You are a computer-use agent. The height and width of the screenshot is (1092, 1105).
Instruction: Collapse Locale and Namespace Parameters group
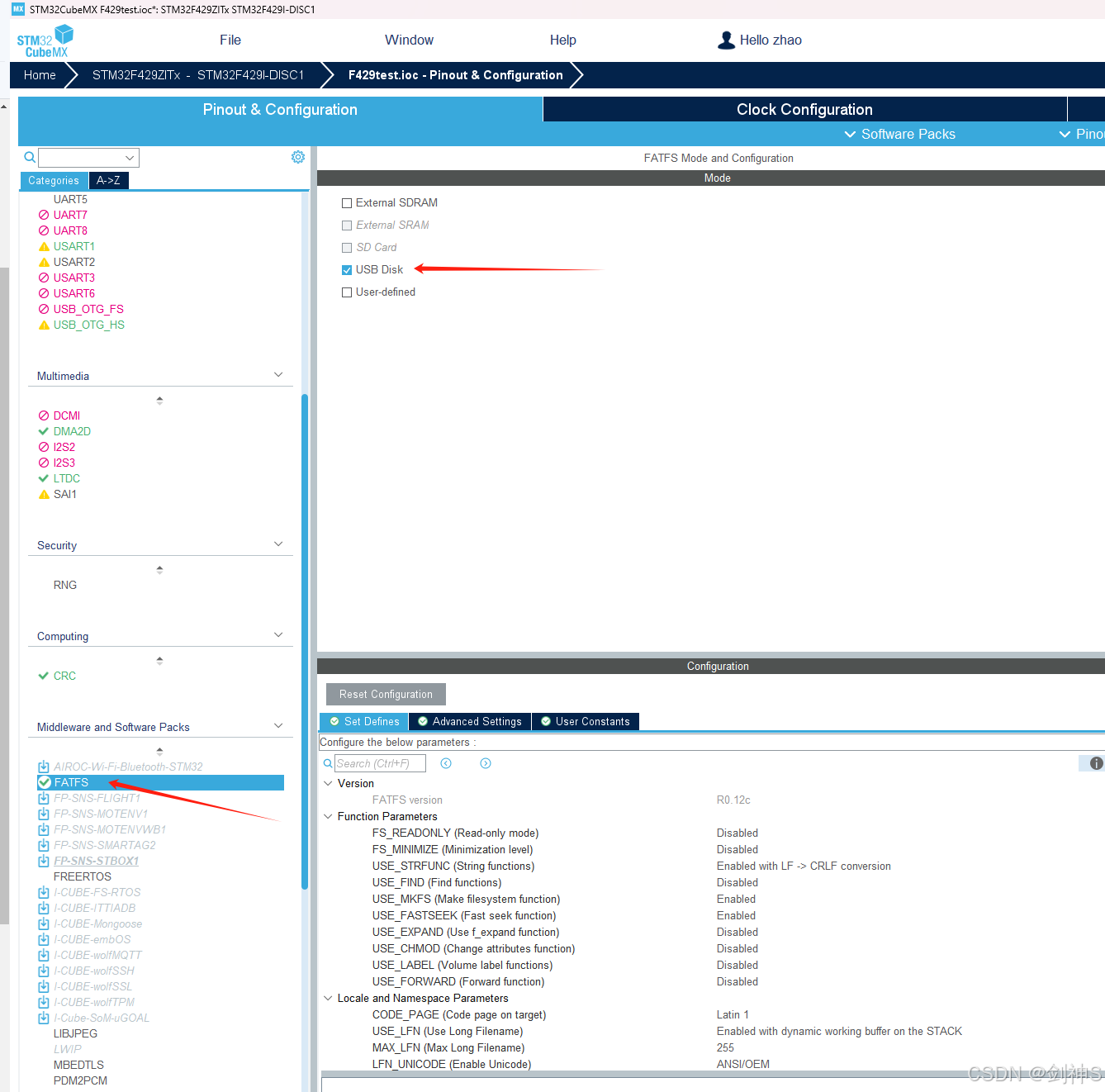328,998
